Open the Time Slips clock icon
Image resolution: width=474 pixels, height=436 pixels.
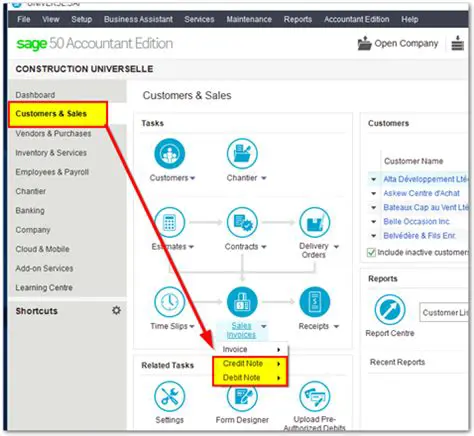pyautogui.click(x=169, y=302)
